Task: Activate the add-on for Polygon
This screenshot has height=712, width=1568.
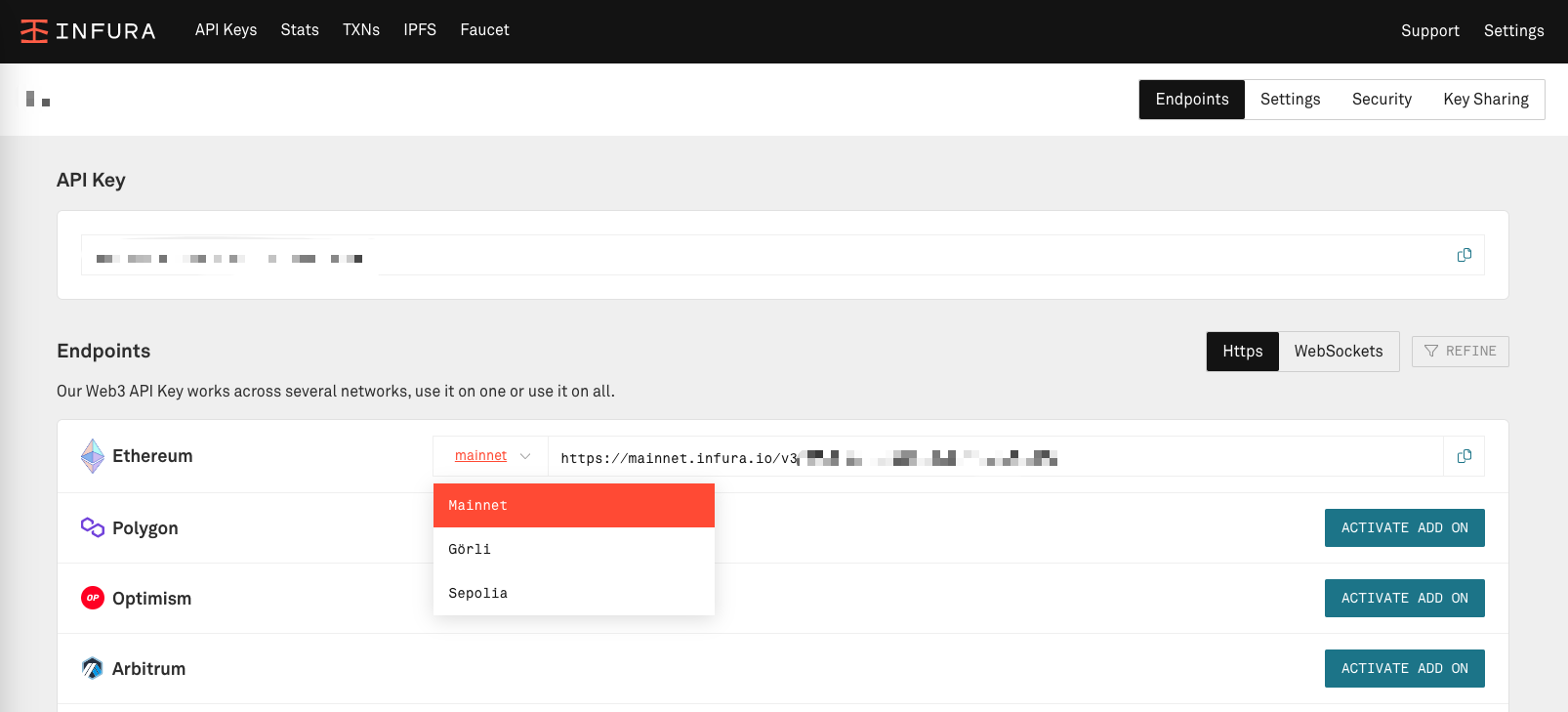Action: [x=1404, y=527]
